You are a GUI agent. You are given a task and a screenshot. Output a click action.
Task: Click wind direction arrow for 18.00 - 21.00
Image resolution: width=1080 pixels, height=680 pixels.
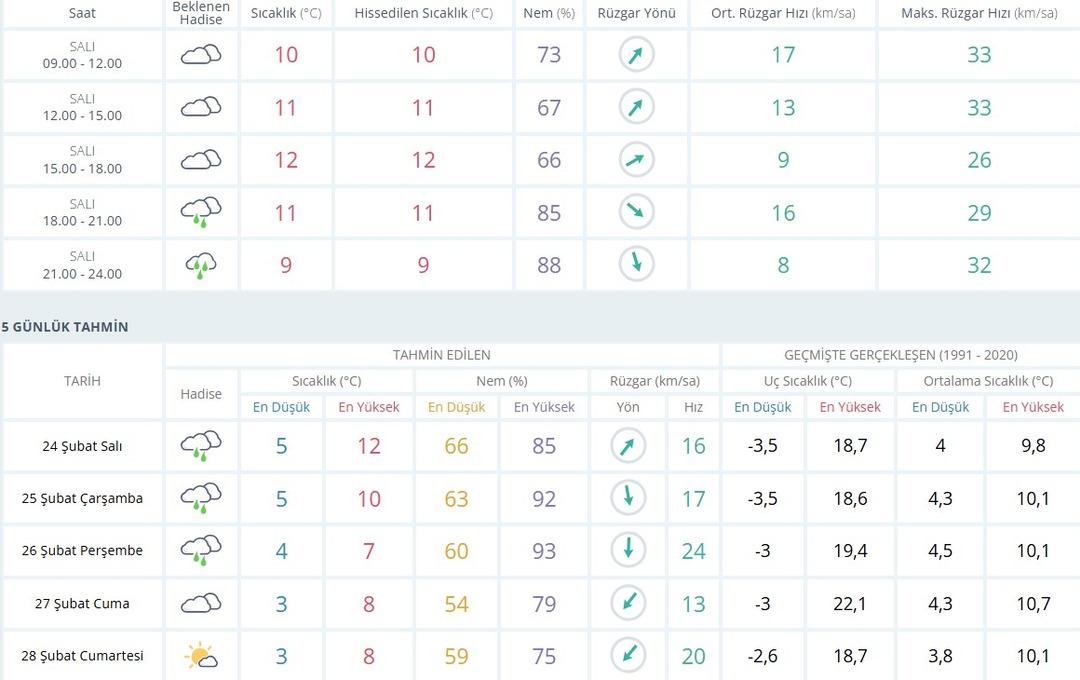click(635, 212)
